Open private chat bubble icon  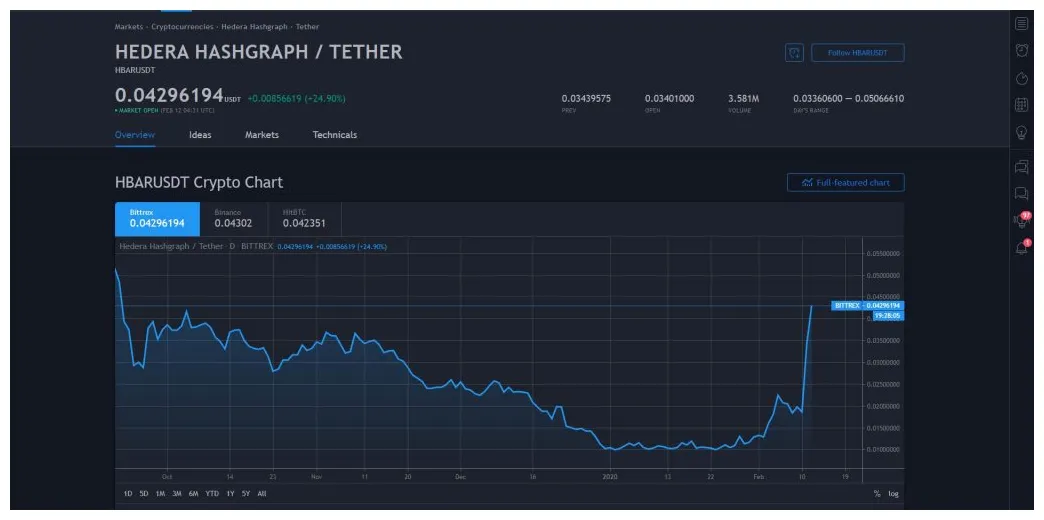tap(1021, 193)
